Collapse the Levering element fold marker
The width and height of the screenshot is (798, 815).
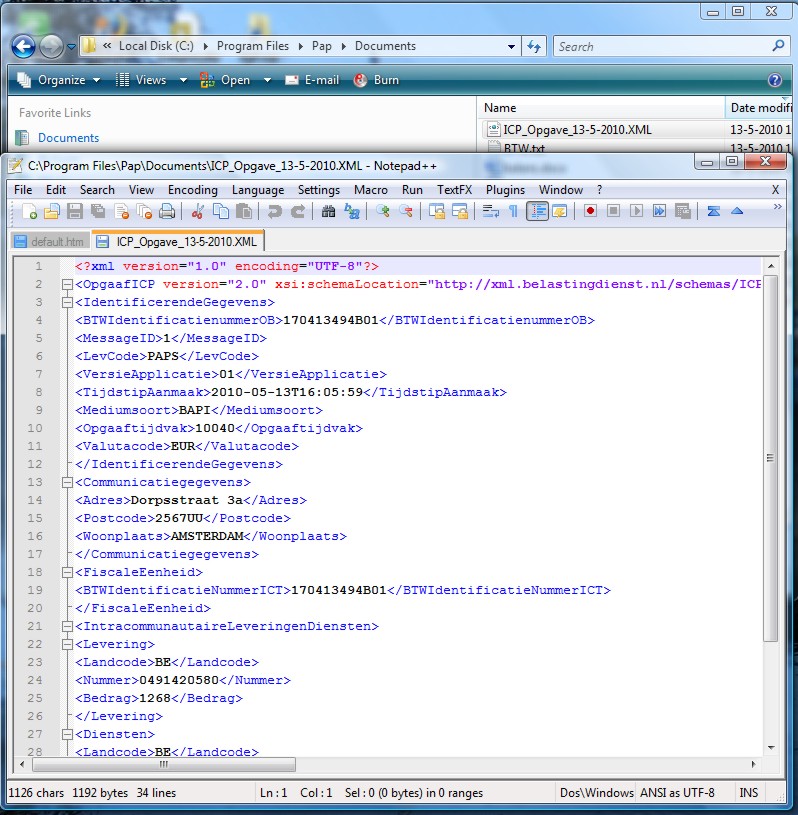pos(66,645)
